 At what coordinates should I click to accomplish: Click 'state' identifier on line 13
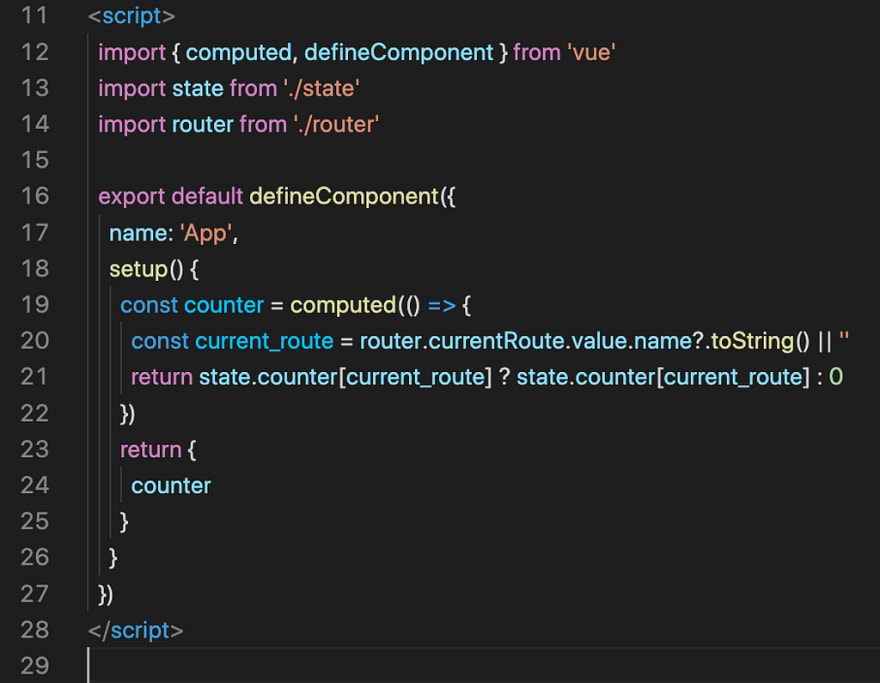198,88
